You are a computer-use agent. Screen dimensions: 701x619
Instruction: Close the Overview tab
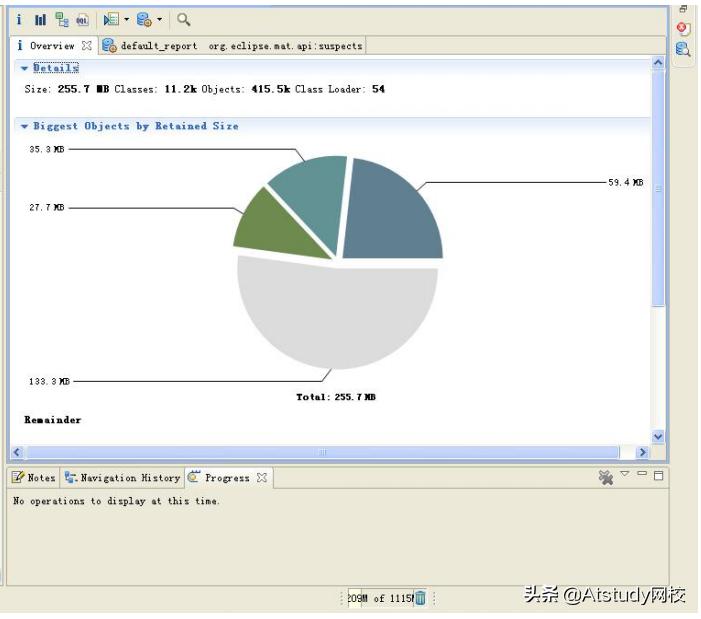point(87,46)
